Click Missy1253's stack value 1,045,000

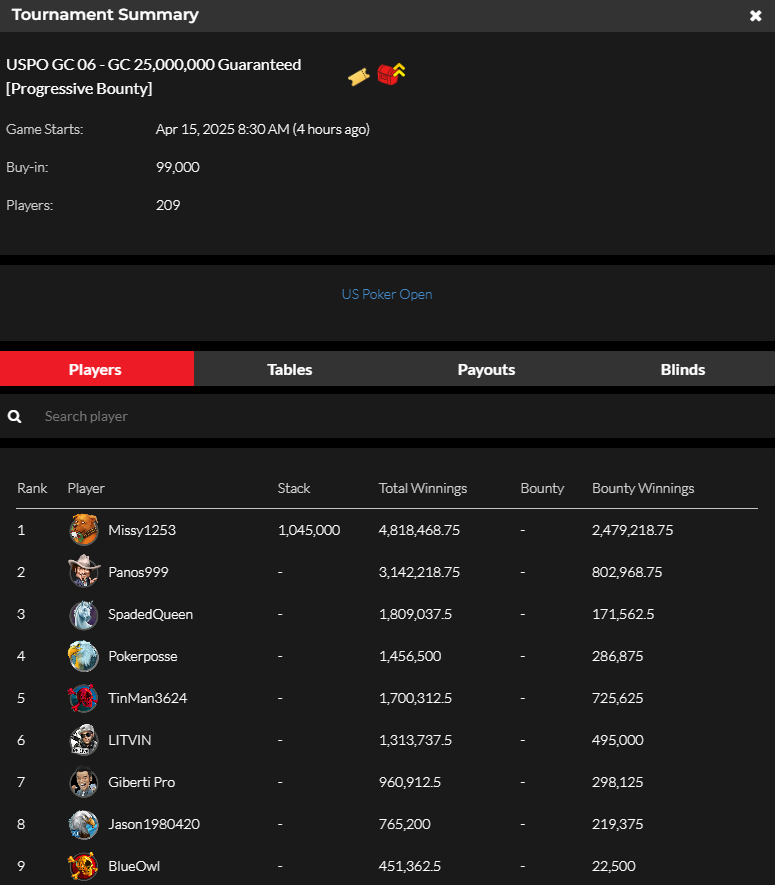coord(309,530)
